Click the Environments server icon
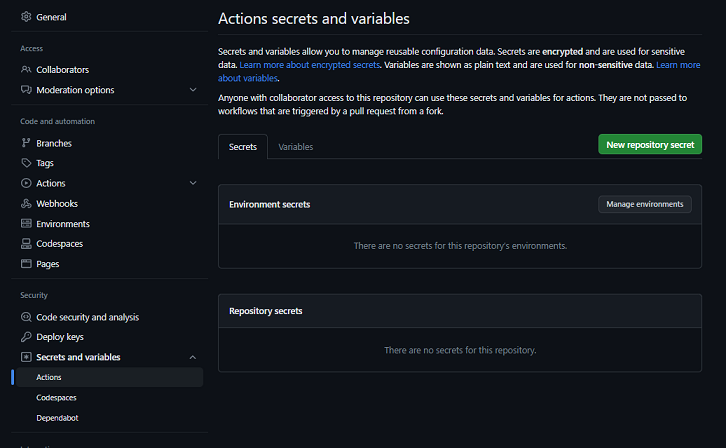 26,224
